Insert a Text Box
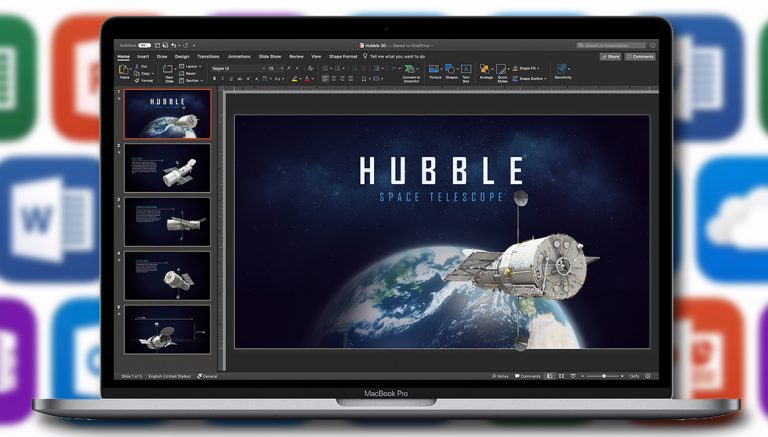 click(x=466, y=73)
